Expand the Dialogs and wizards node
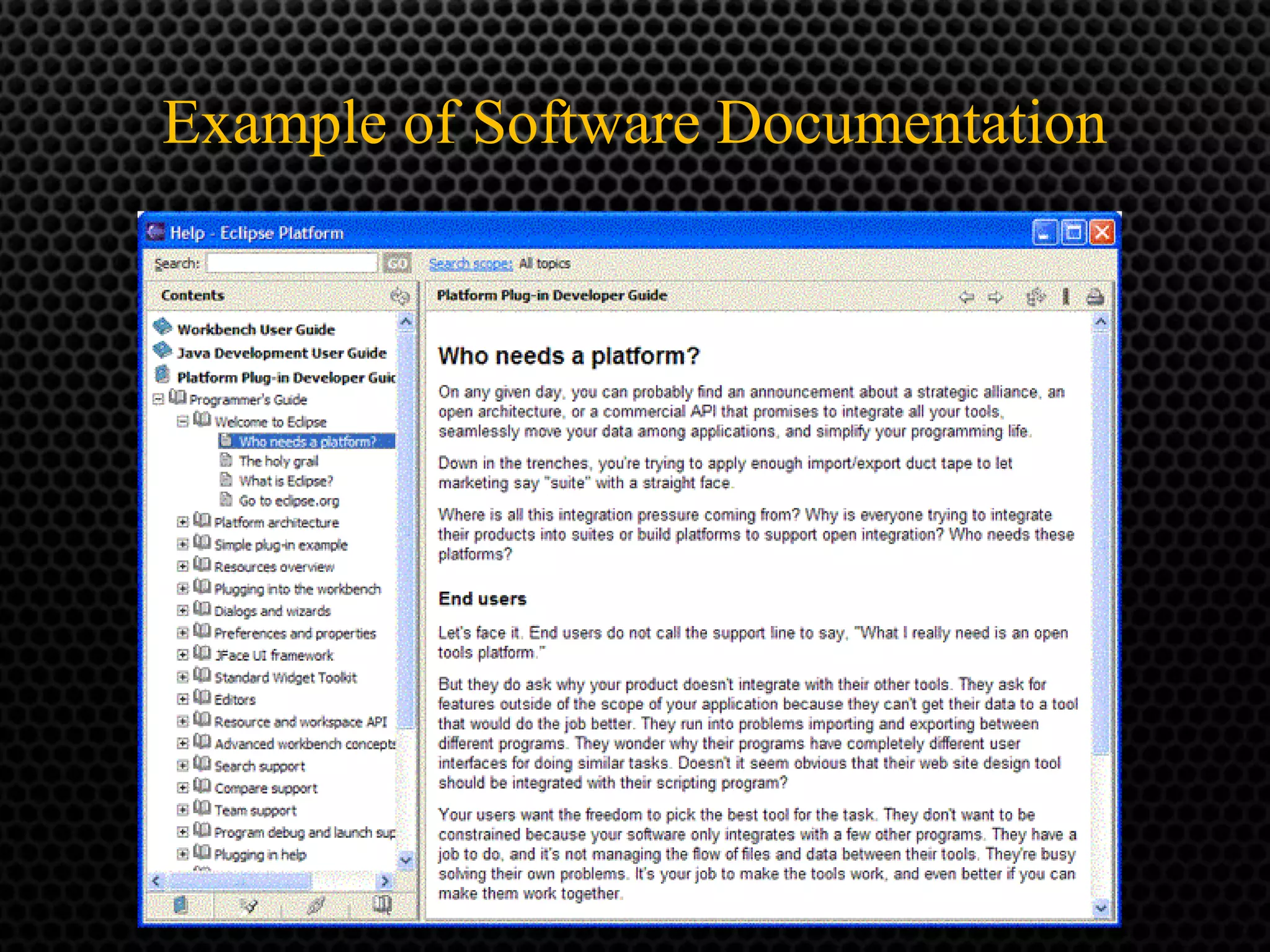 click(182, 610)
